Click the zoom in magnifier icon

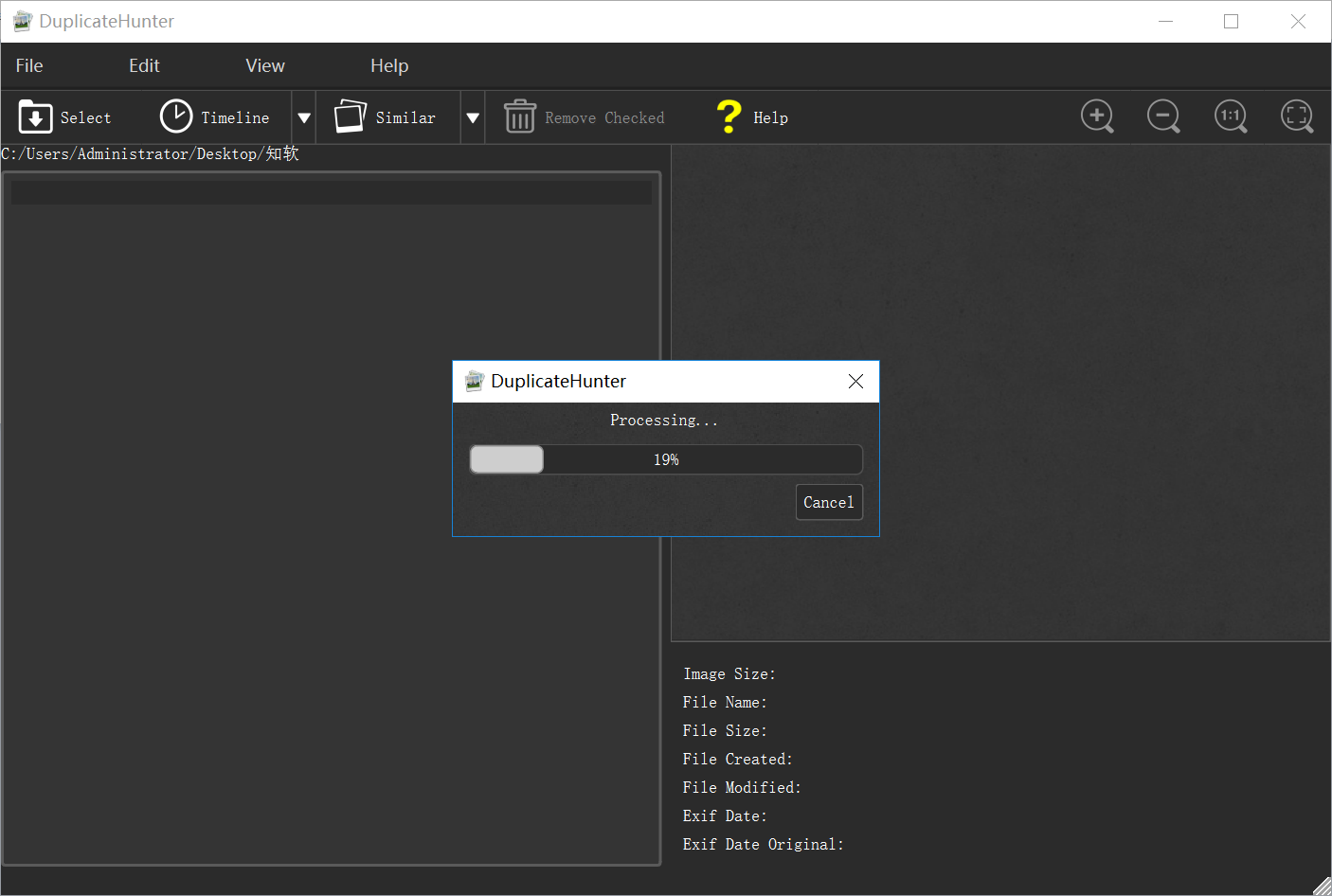pyautogui.click(x=1097, y=116)
